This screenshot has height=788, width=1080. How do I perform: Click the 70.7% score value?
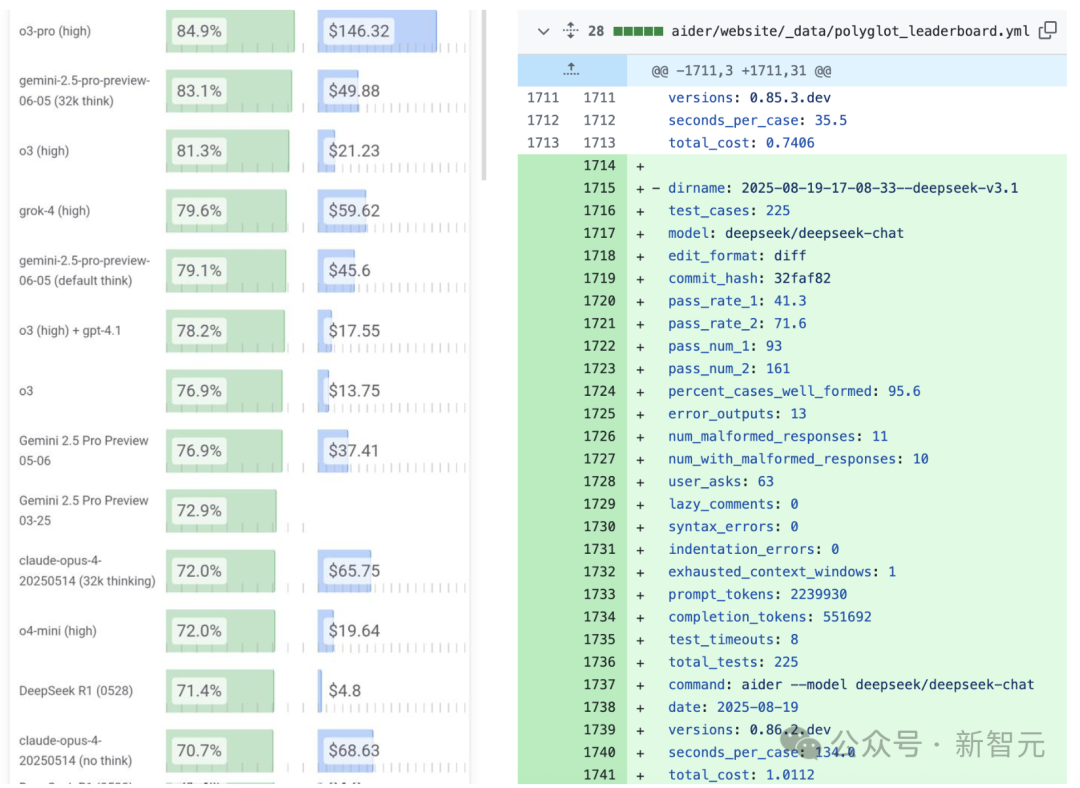(x=199, y=751)
